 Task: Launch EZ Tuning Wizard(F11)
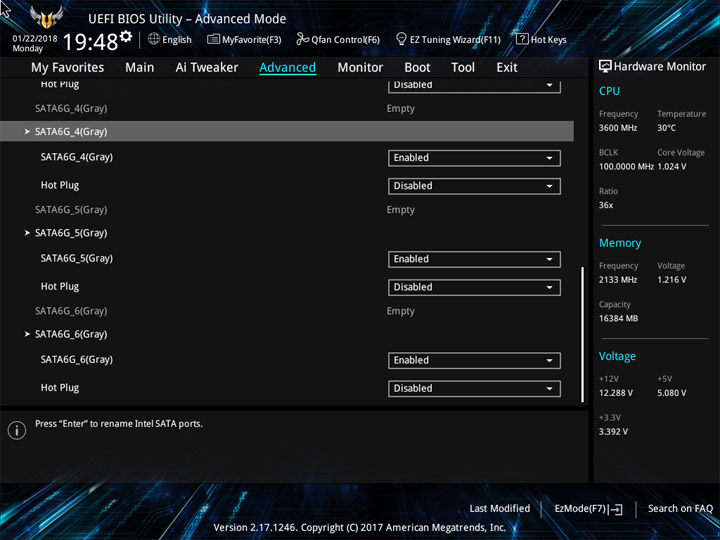point(448,39)
